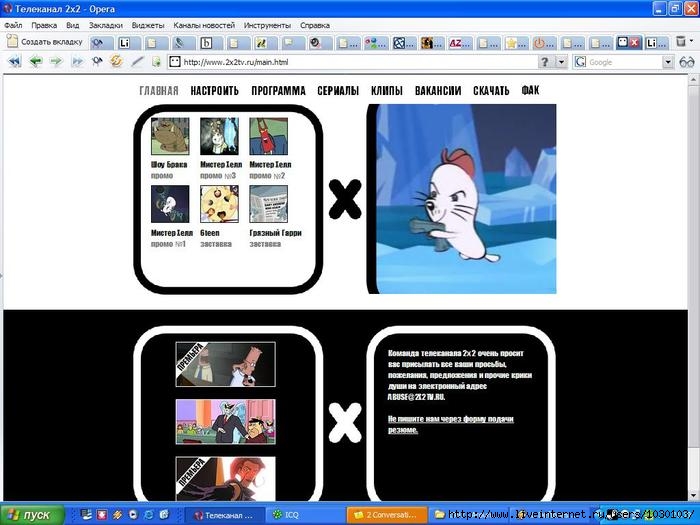Open the НАСТРОИТЬ site link
The image size is (700, 525).
point(215,91)
